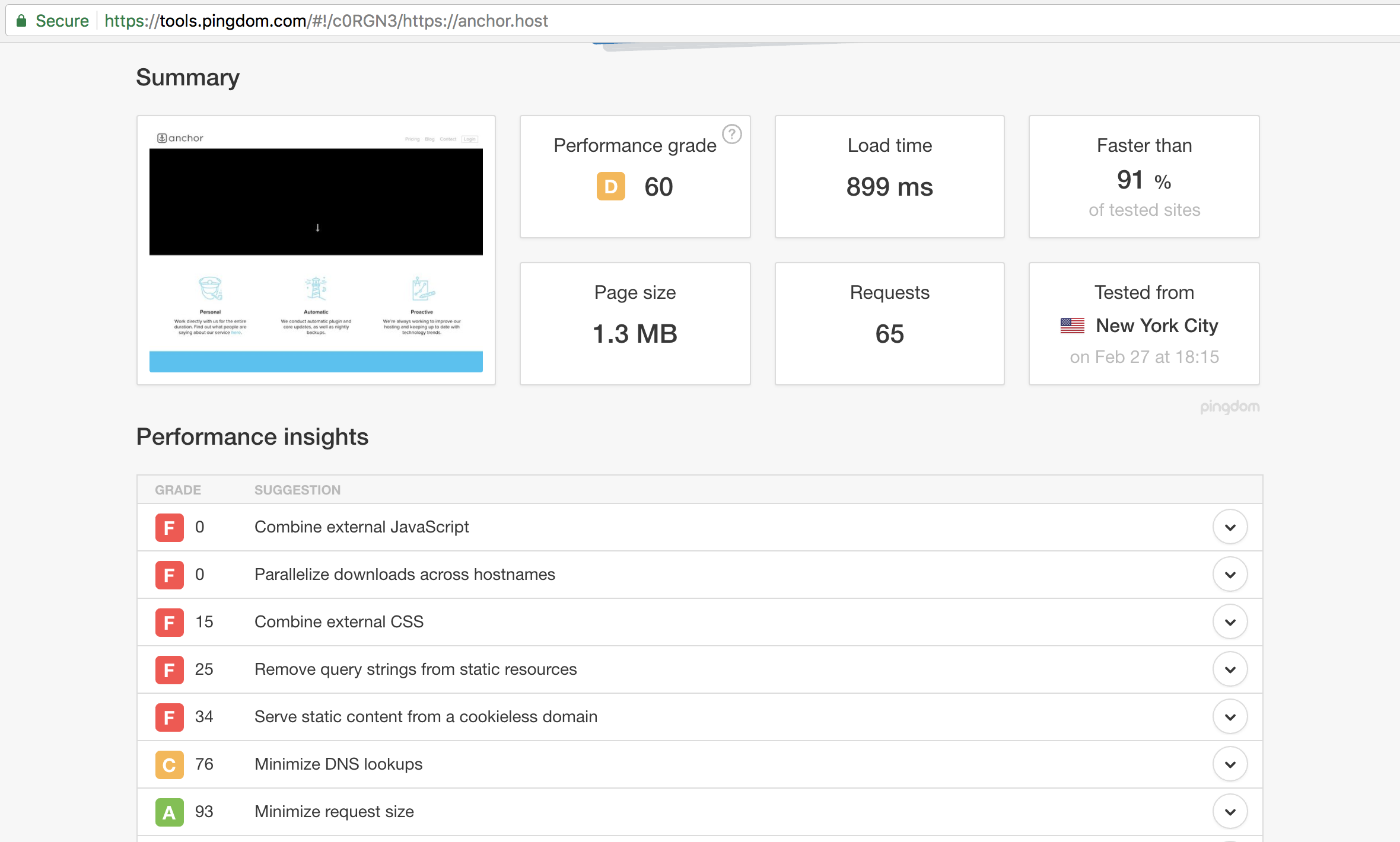Click the SUGGESTION column header
Image resolution: width=1400 pixels, height=842 pixels.
click(298, 490)
